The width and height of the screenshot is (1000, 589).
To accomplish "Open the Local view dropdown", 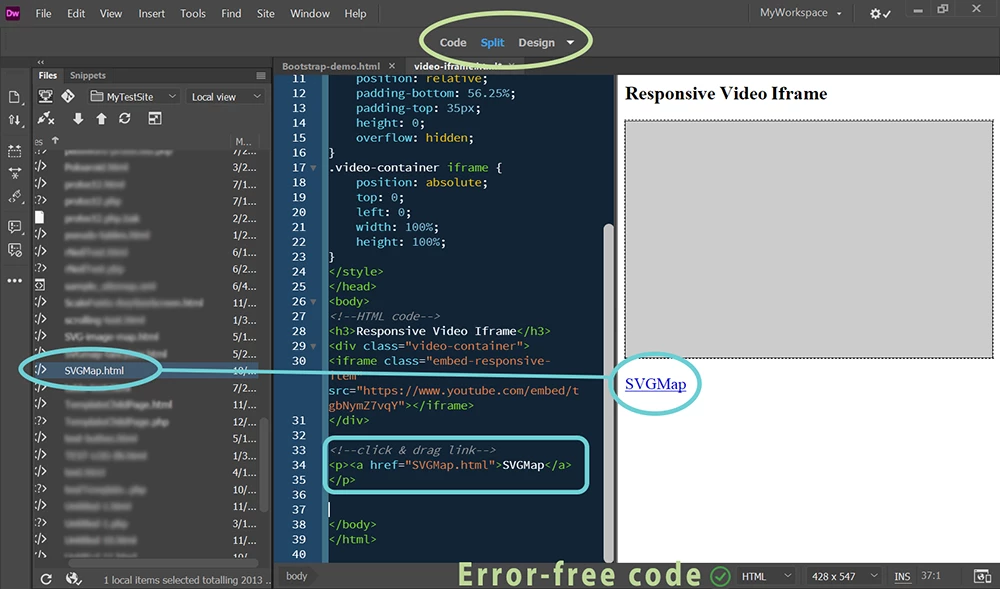I will (226, 96).
